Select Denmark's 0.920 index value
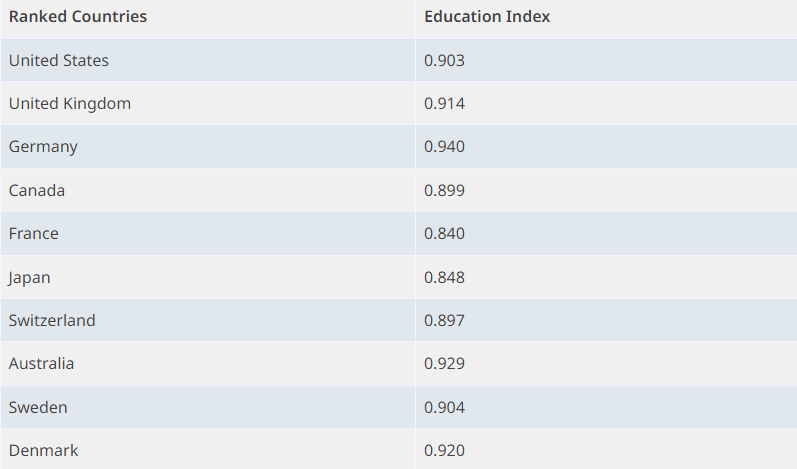Screen dimensions: 797x469 click(x=444, y=451)
